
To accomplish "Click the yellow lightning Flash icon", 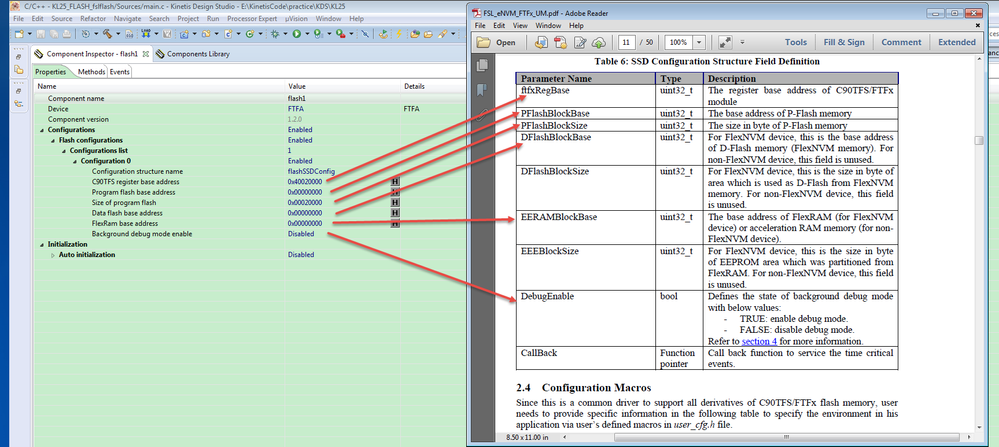I will [x=399, y=34].
